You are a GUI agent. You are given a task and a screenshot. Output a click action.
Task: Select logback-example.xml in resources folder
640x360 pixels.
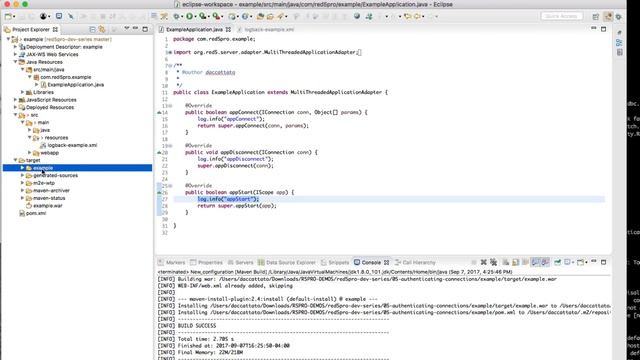coord(72,145)
